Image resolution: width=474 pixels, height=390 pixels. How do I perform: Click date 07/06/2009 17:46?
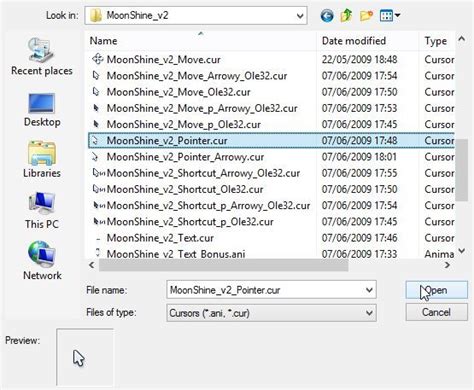tap(359, 238)
